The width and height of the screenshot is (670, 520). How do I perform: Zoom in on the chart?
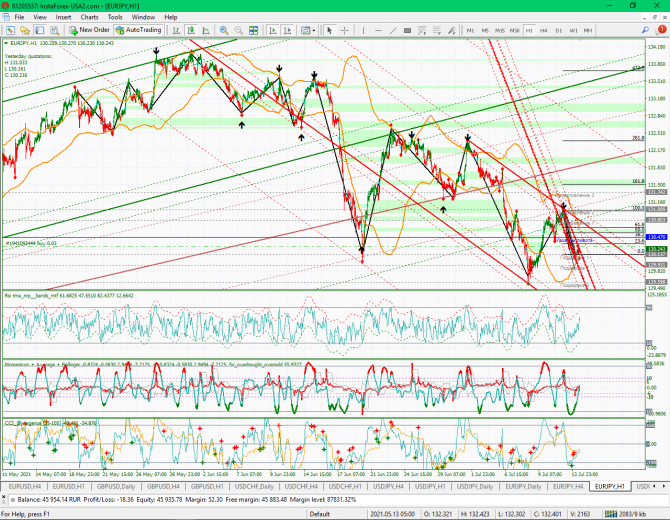click(x=223, y=30)
